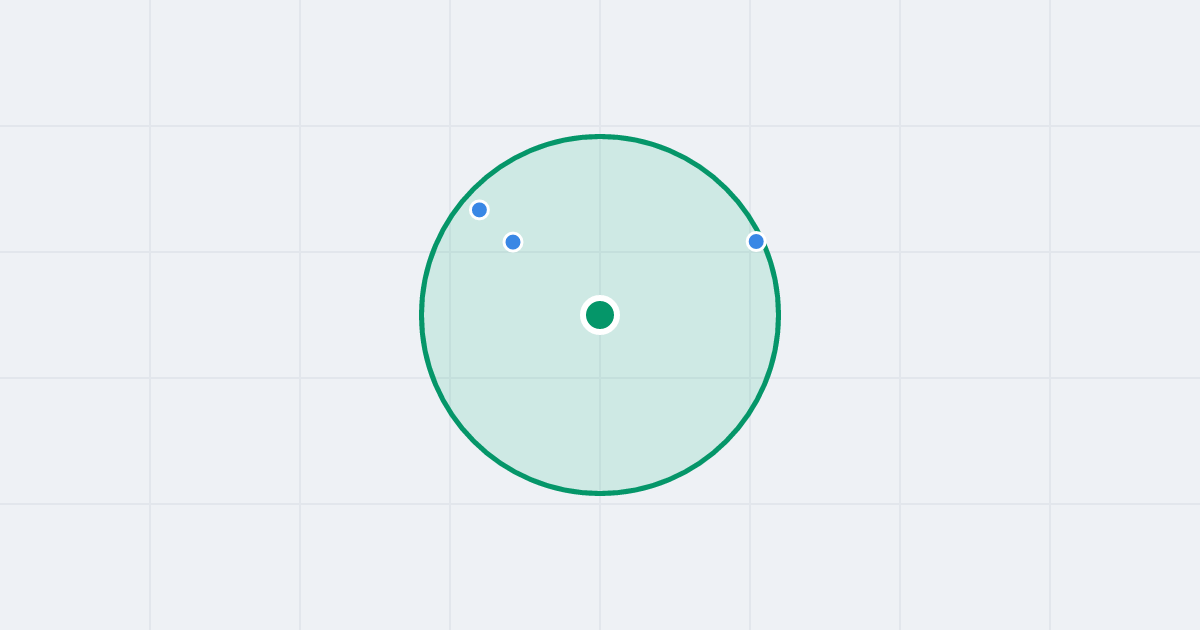The image size is (1200, 630).
Task: Click the green center marker of the circle
Action: (x=600, y=315)
